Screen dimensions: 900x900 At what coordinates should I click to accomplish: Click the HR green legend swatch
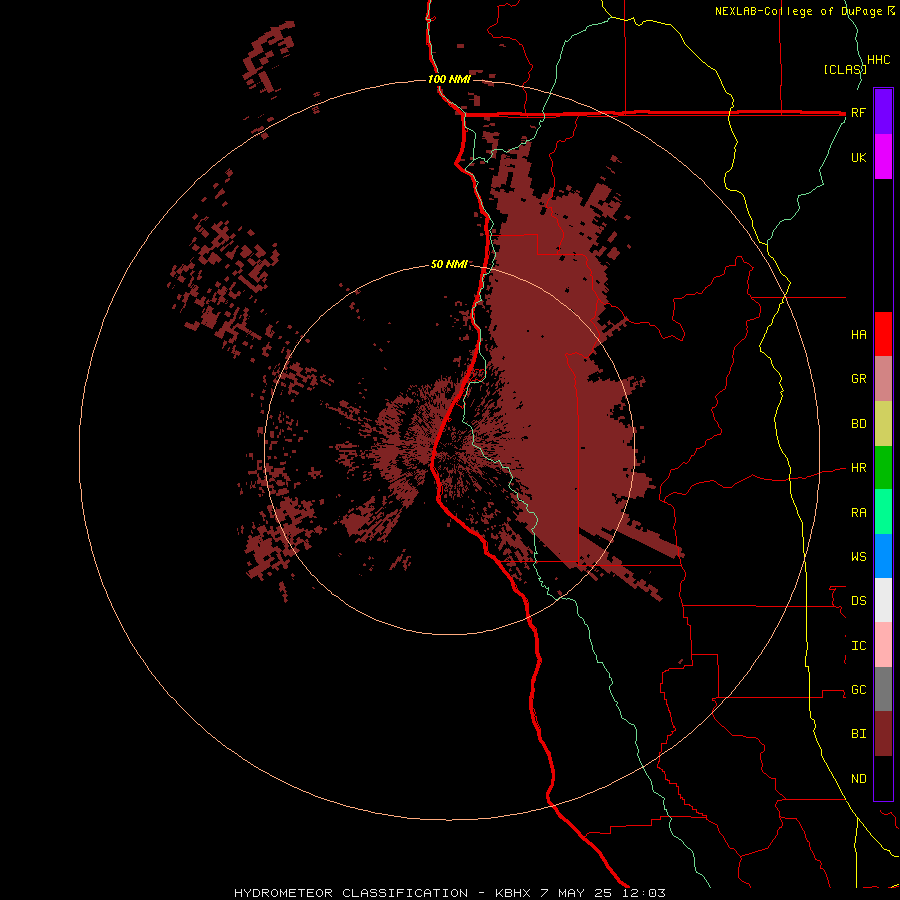[x=883, y=468]
